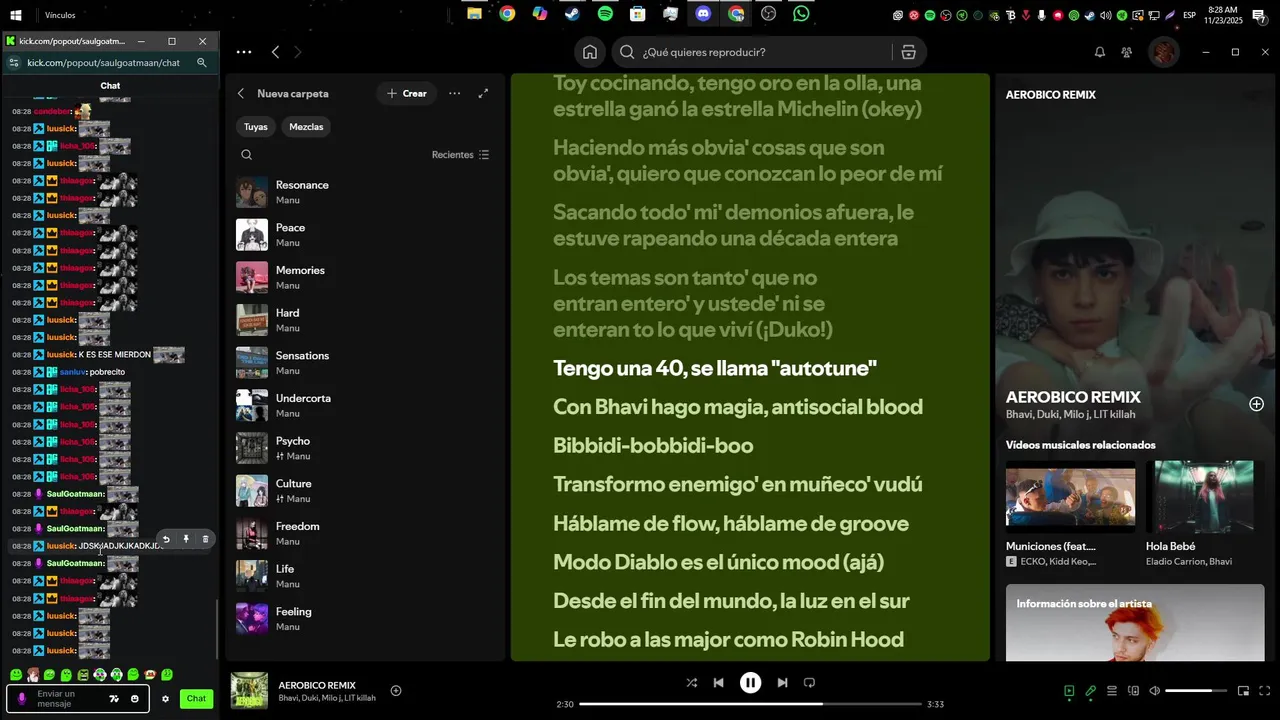Screen dimensions: 1280x720
Task: Toggle Now Playing view
Action: [1069, 691]
